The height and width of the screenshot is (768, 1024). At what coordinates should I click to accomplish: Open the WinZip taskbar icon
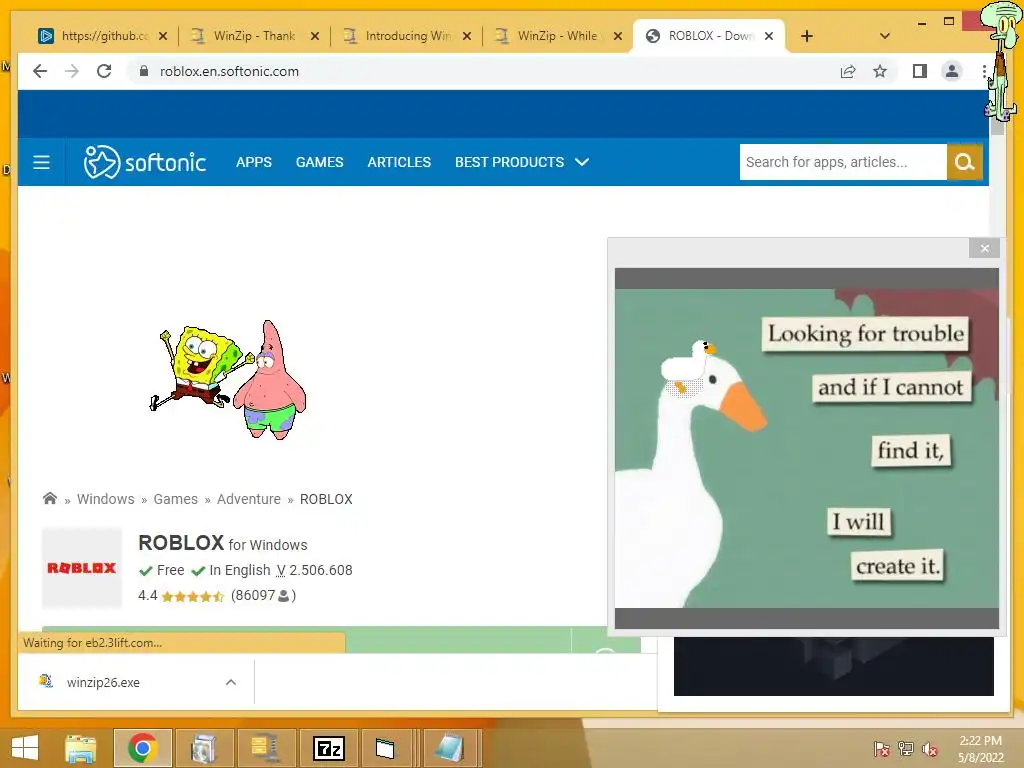pyautogui.click(x=266, y=748)
